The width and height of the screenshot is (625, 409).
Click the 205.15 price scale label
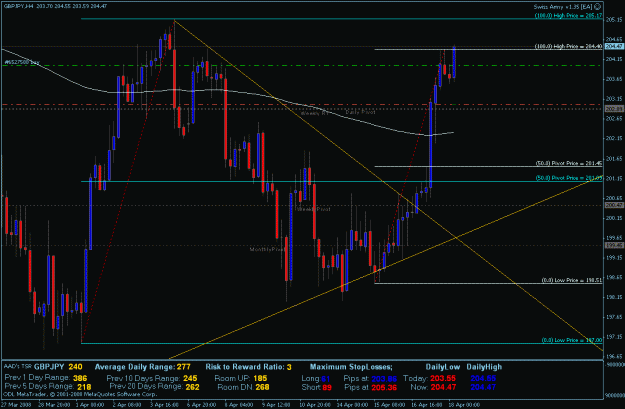coord(614,20)
